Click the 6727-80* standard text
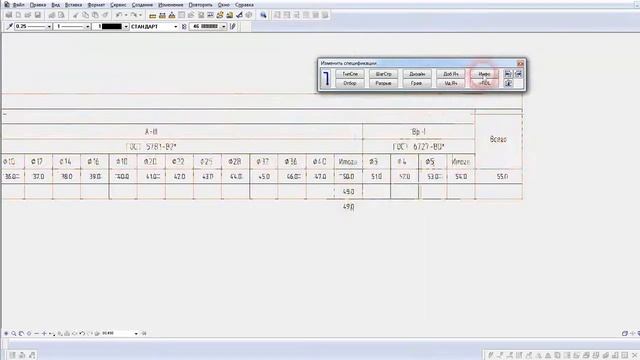 click(x=429, y=147)
